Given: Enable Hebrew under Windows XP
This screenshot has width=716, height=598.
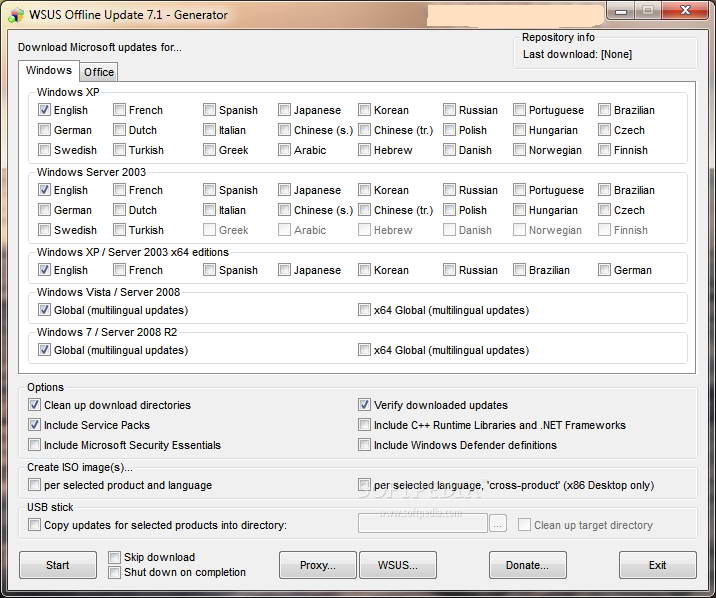Looking at the screenshot, I should point(364,150).
